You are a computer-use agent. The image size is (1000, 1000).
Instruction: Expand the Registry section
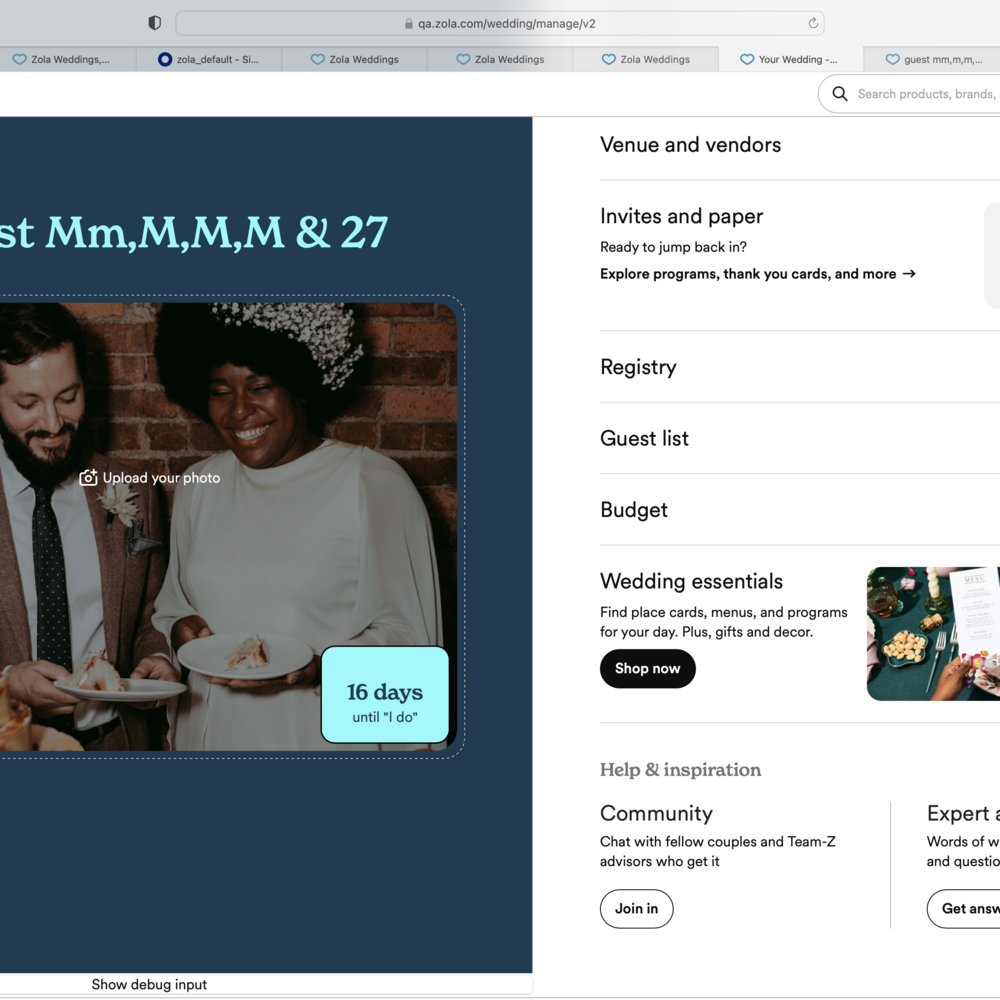click(638, 367)
